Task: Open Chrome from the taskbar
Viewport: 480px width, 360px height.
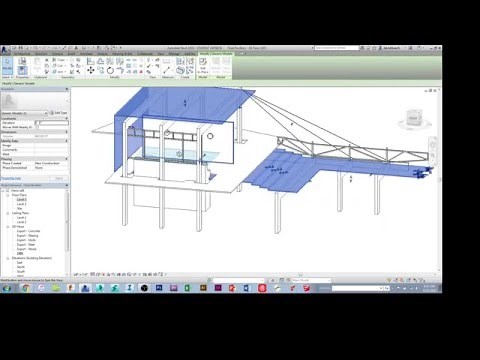Action: 25,288
